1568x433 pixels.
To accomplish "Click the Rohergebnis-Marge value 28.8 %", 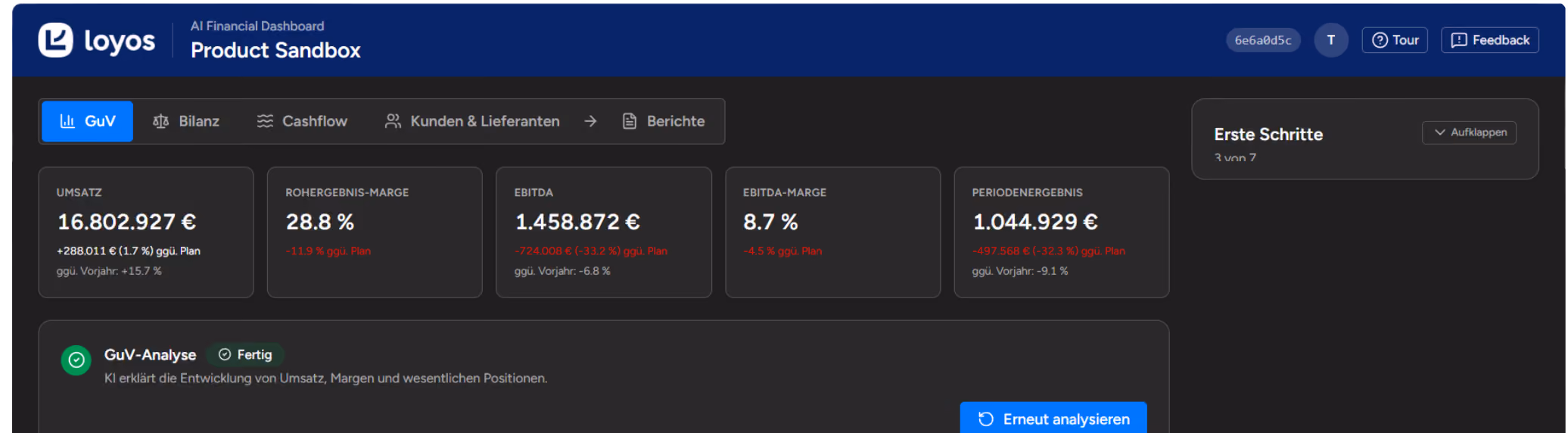I will click(x=320, y=222).
